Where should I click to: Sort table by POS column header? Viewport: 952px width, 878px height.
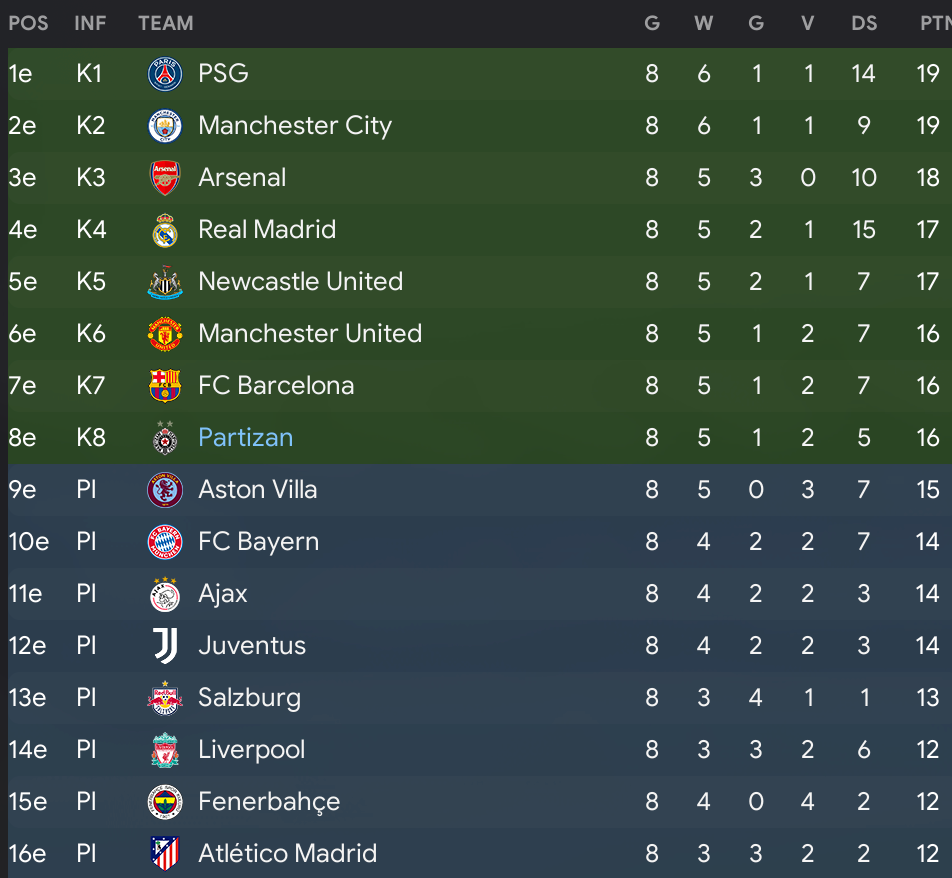pyautogui.click(x=28, y=23)
